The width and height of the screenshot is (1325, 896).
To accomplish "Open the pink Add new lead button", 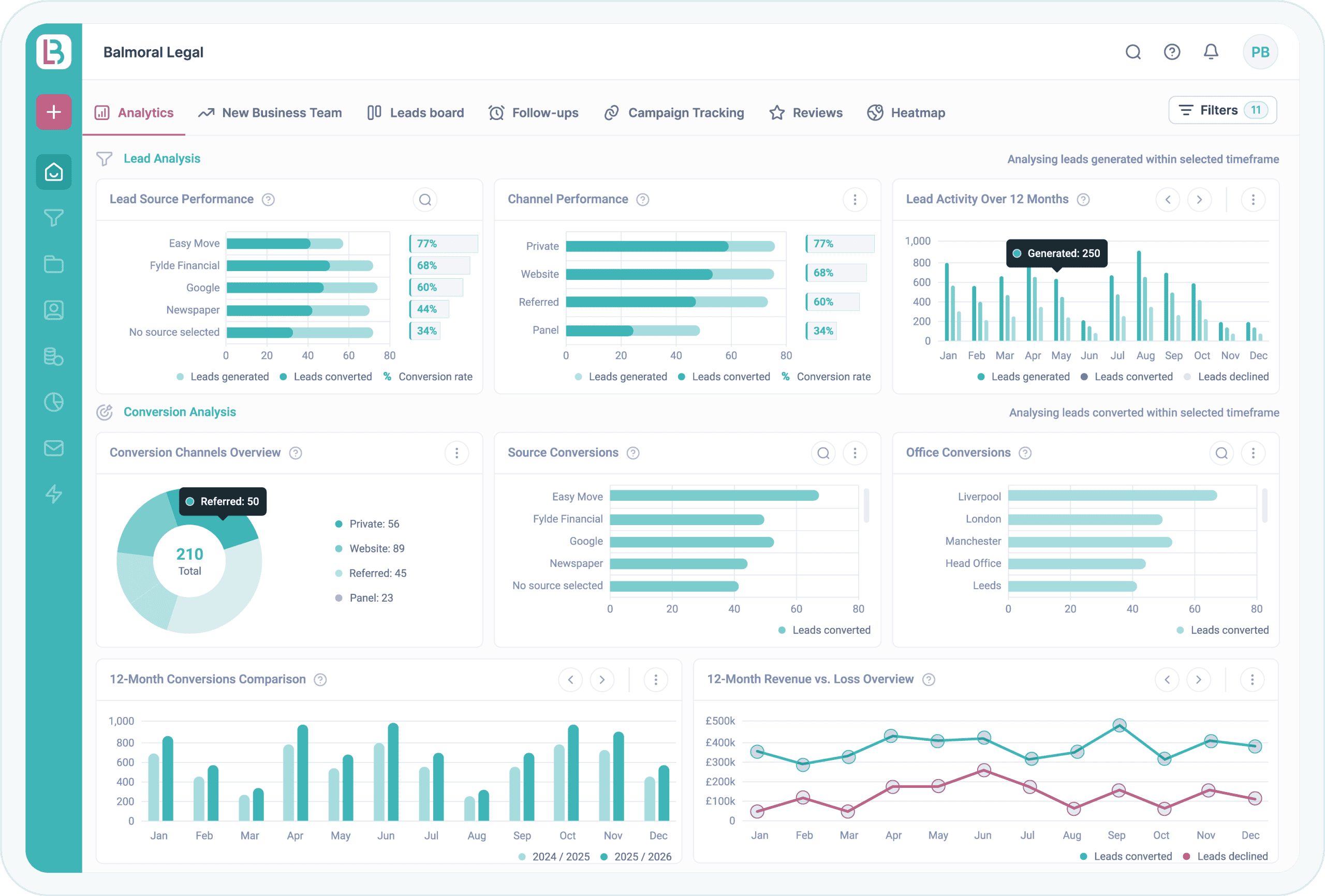I will 53,112.
